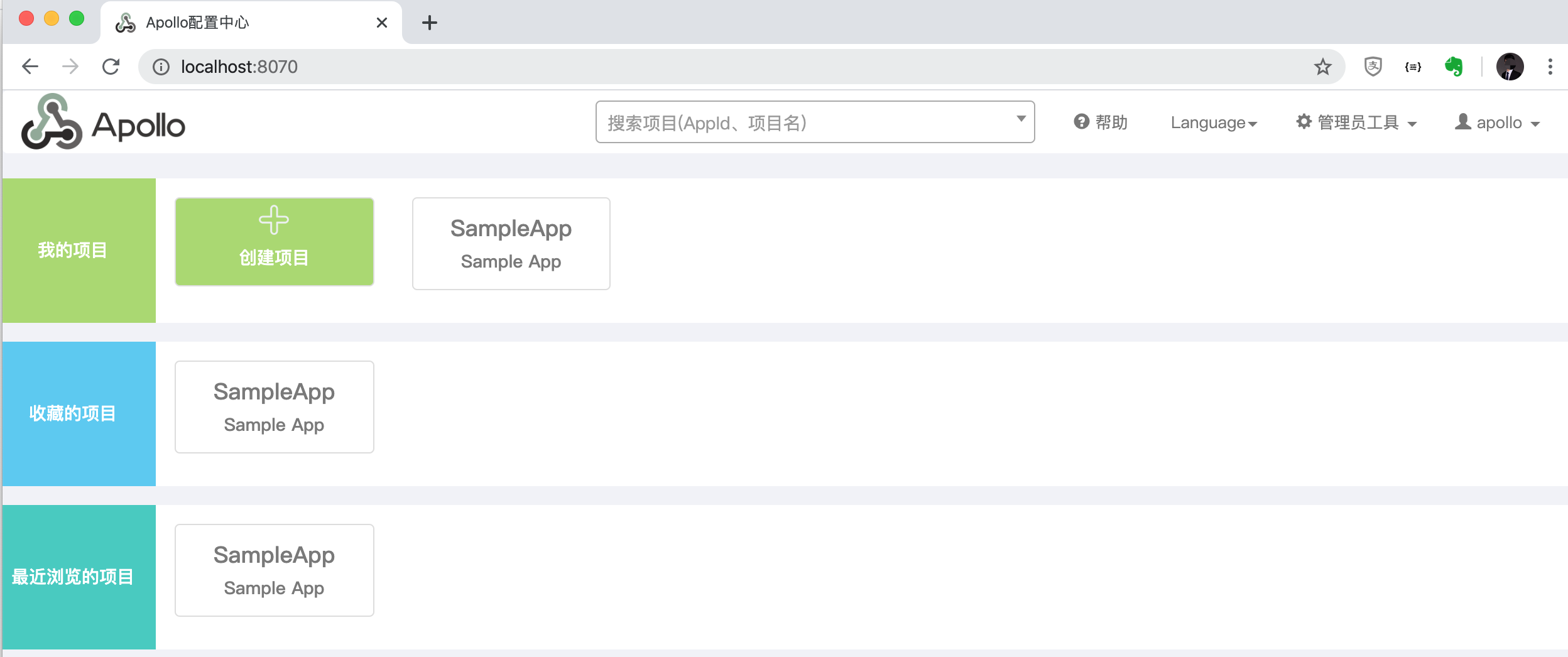
Task: Reload the page
Action: coord(111,67)
